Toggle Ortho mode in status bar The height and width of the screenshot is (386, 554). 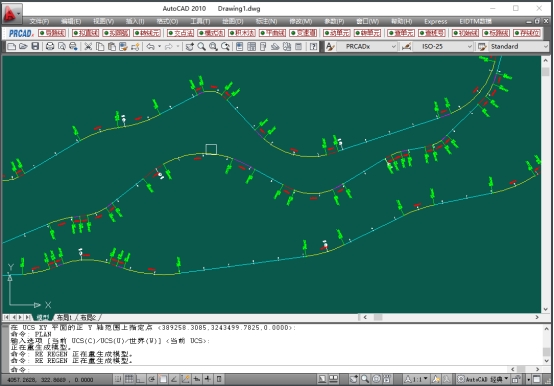coord(140,379)
